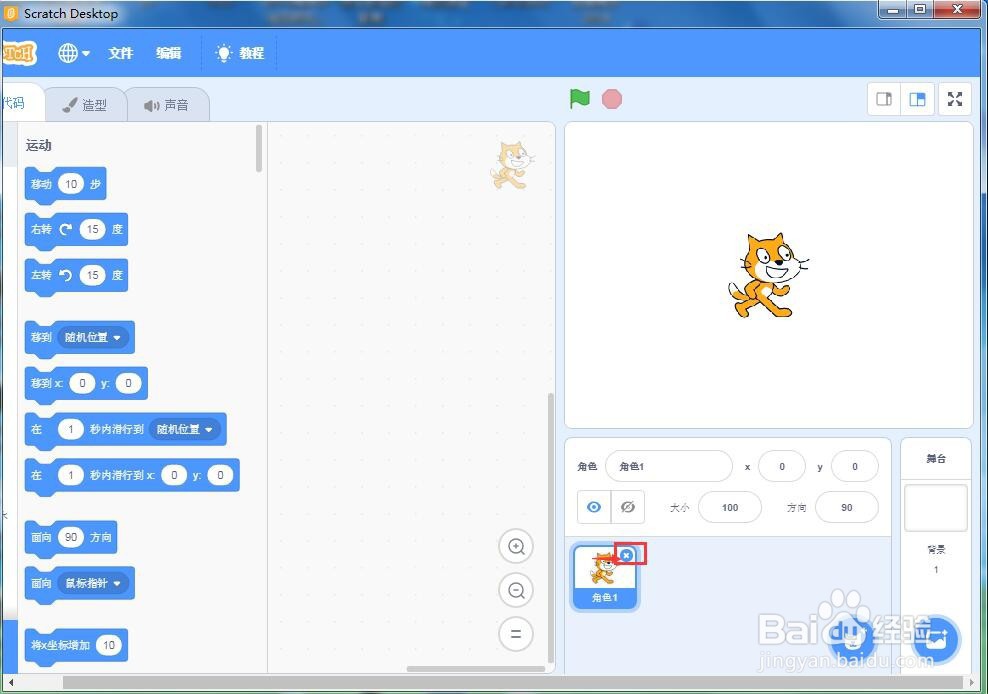Run the project with the green flag

579,99
